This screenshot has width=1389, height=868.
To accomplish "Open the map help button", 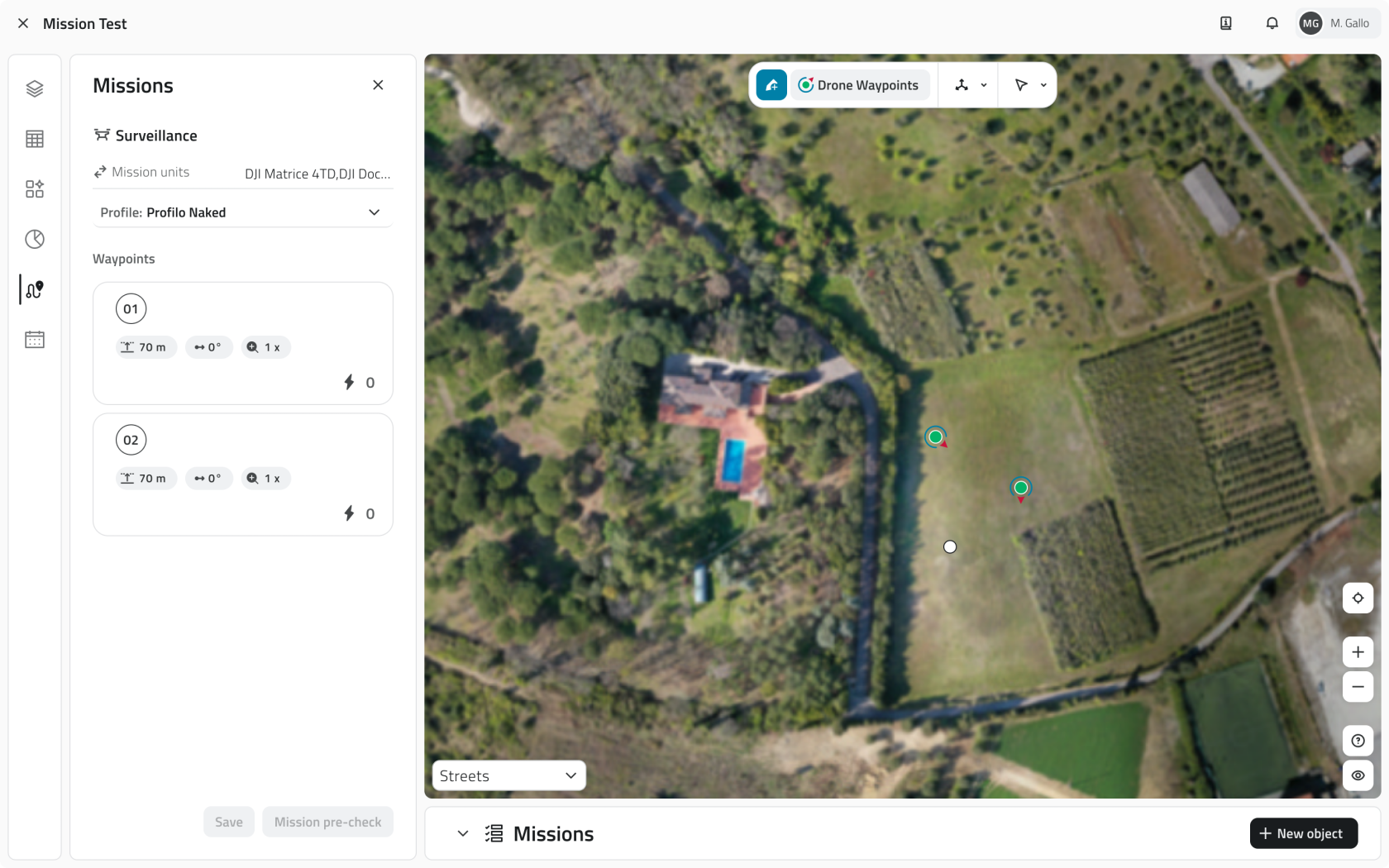I will click(x=1358, y=741).
